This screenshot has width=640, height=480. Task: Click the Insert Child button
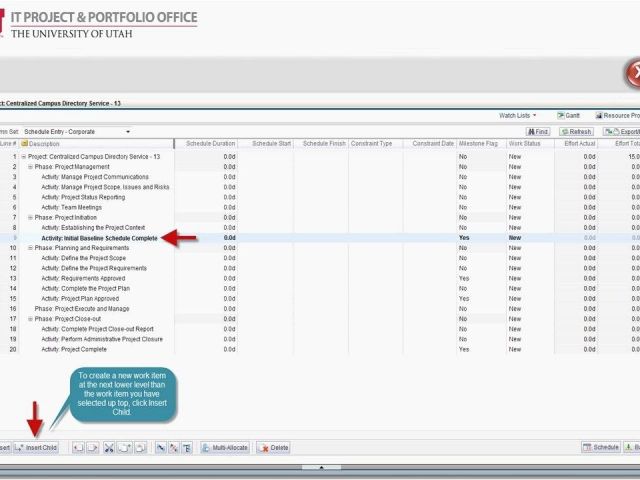click(36, 448)
